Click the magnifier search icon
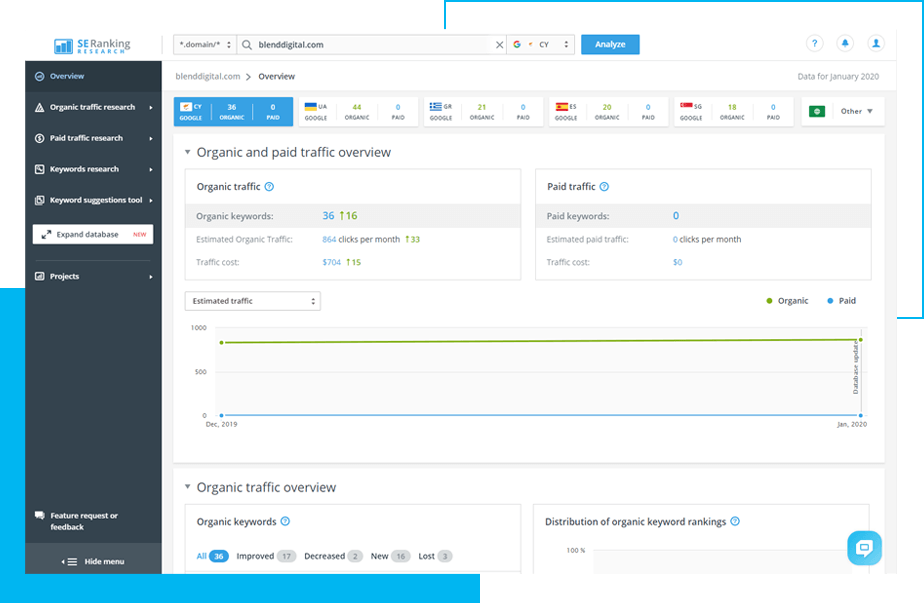 [x=247, y=45]
